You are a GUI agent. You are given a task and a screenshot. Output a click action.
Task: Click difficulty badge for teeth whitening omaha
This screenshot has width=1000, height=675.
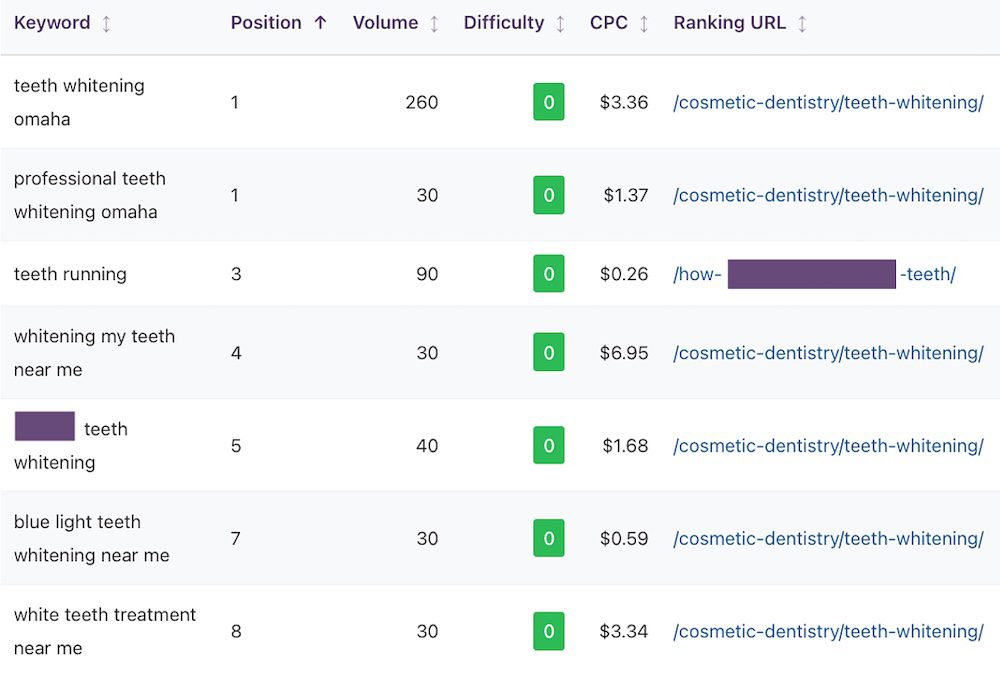point(548,102)
